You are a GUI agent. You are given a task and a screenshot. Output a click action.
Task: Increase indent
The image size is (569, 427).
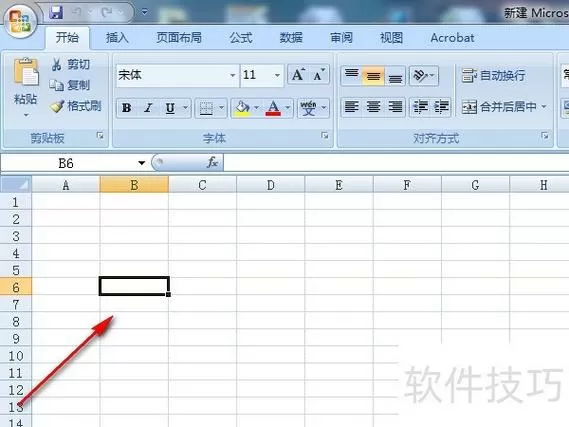pyautogui.click(x=441, y=107)
